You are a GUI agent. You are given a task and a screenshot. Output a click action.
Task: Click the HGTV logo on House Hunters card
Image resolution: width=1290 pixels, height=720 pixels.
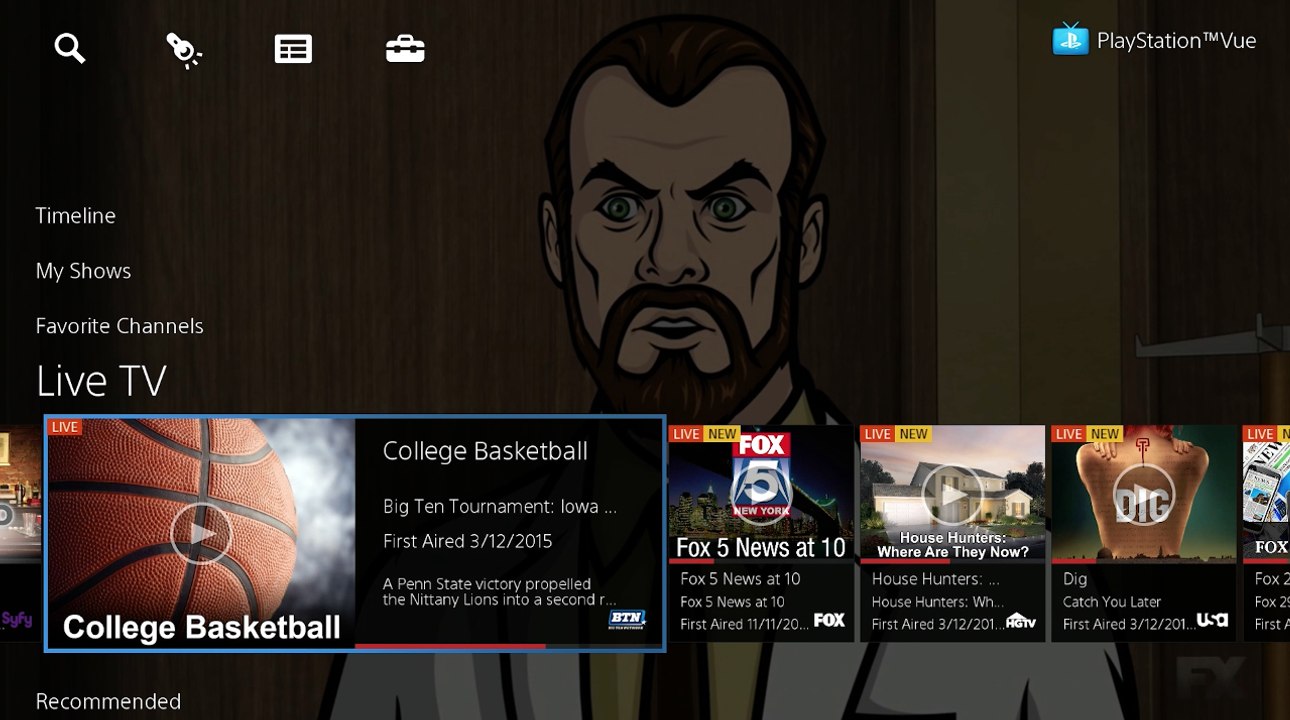(1020, 621)
